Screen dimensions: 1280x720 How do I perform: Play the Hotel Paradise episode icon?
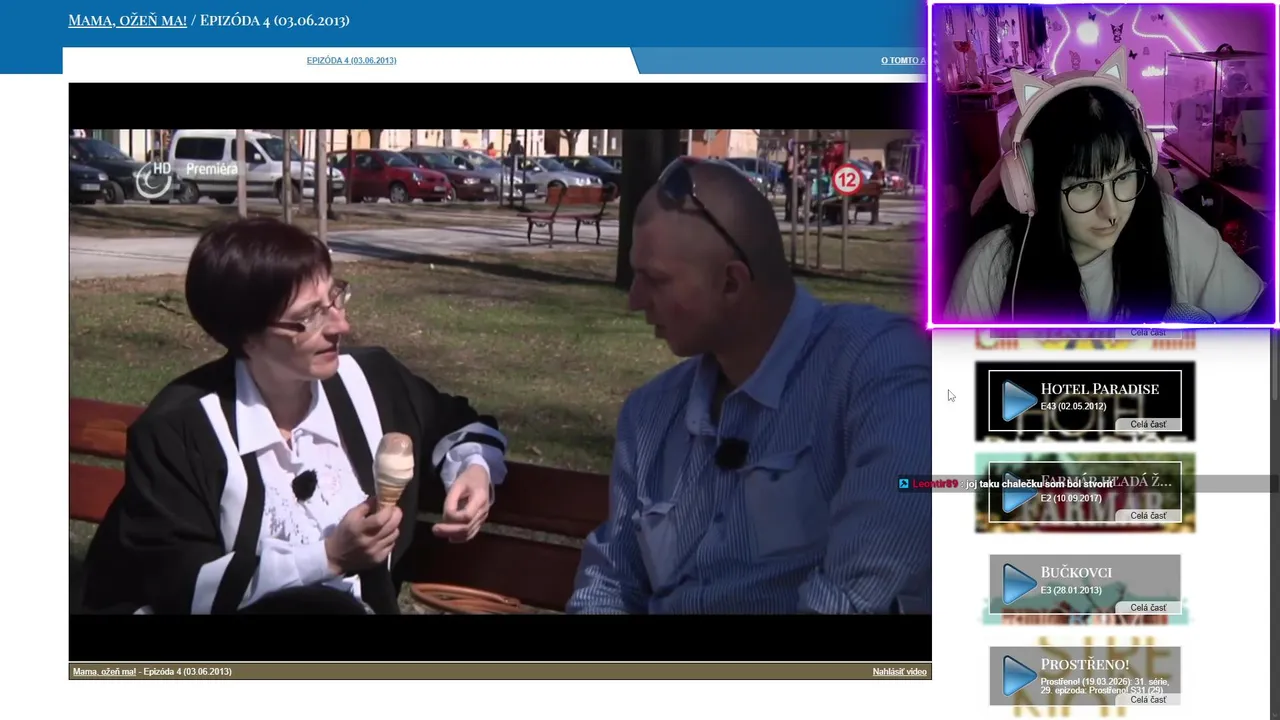click(x=1019, y=400)
